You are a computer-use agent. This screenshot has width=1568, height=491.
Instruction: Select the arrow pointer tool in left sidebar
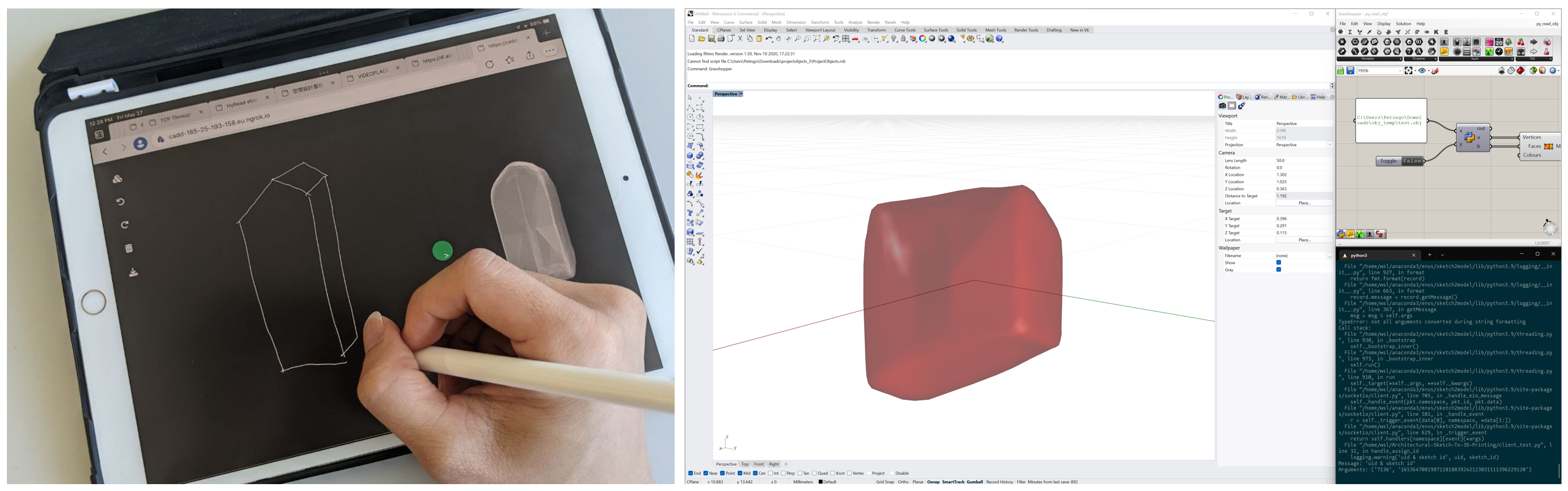689,97
